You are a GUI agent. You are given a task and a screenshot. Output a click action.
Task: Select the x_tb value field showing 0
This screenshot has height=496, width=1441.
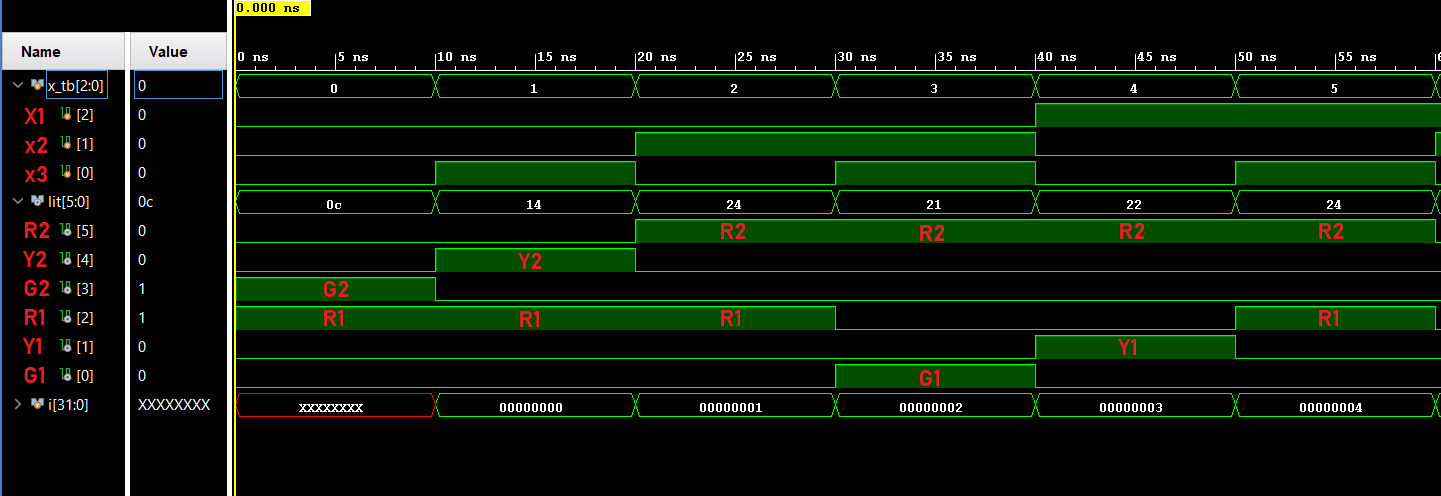pos(178,86)
